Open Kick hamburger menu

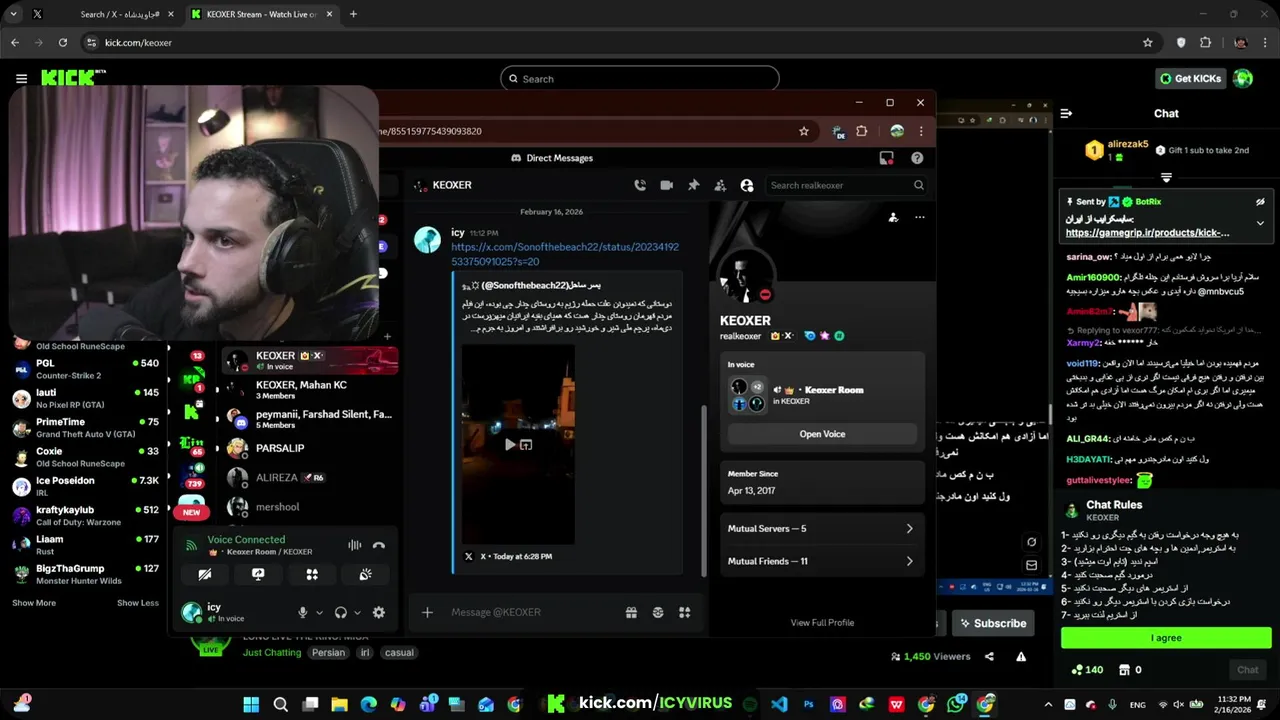point(21,78)
